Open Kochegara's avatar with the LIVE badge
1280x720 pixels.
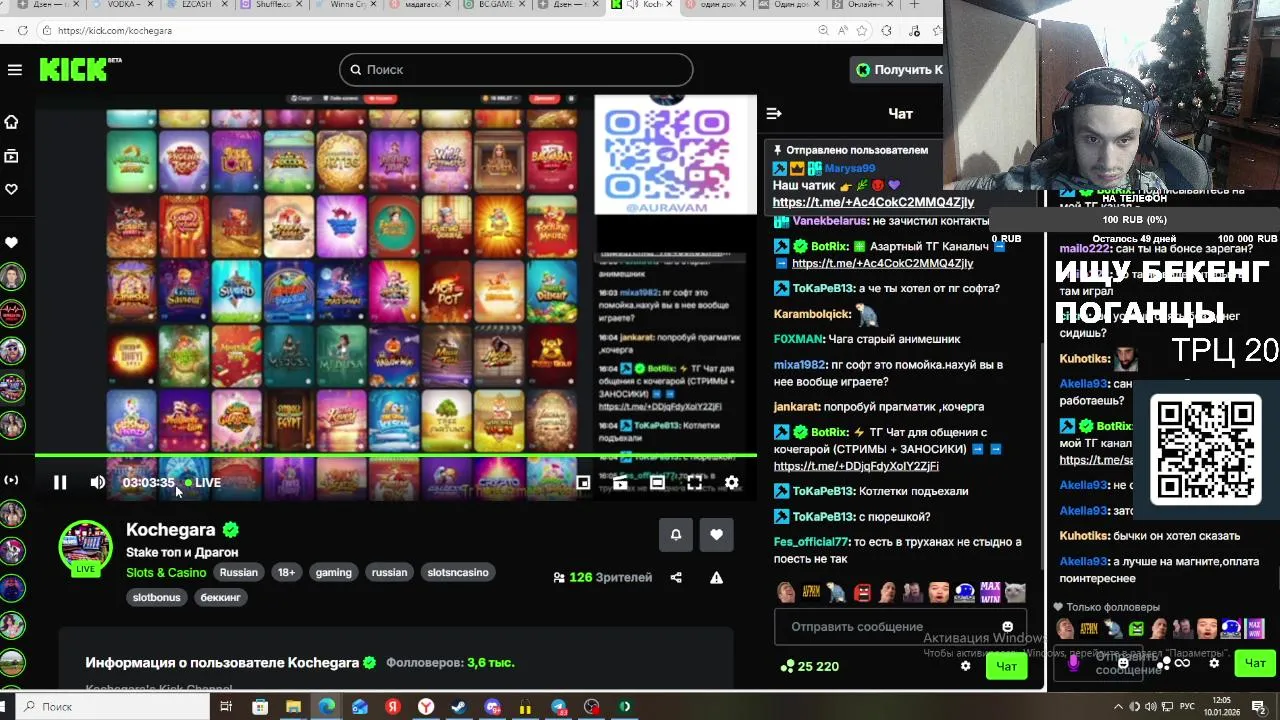point(86,548)
